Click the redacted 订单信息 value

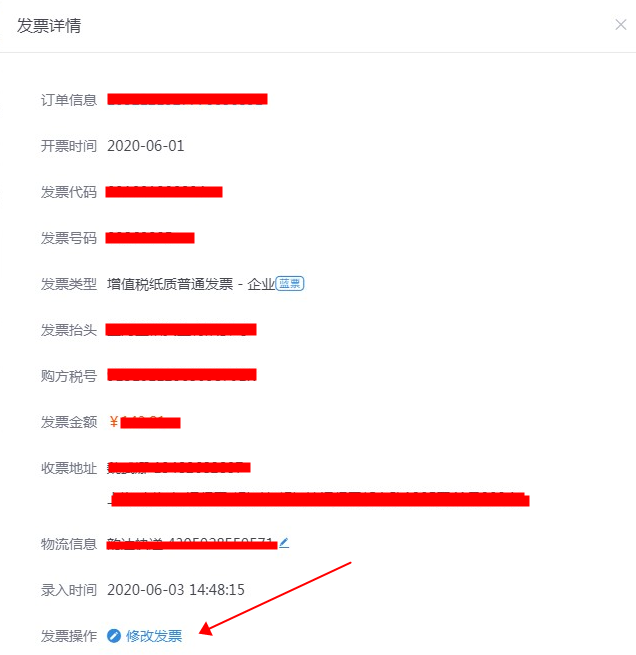point(188,99)
